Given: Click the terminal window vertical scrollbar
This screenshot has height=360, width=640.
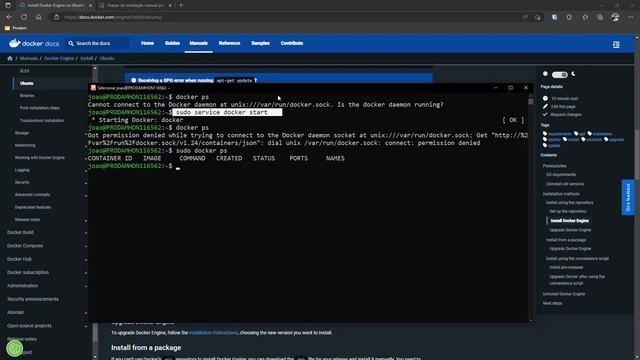Looking at the screenshot, I should tap(531, 207).
